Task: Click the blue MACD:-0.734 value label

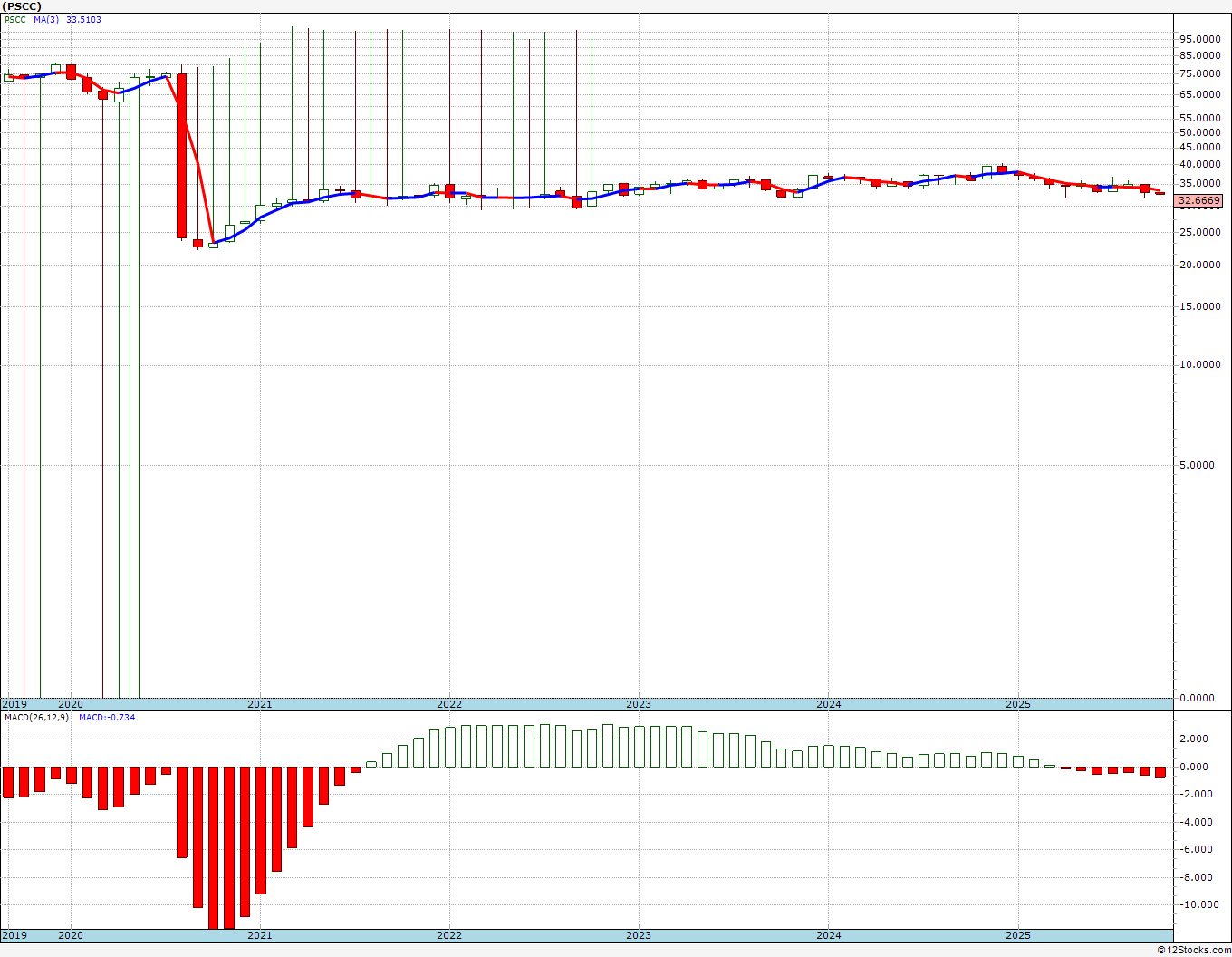Action: [x=107, y=718]
